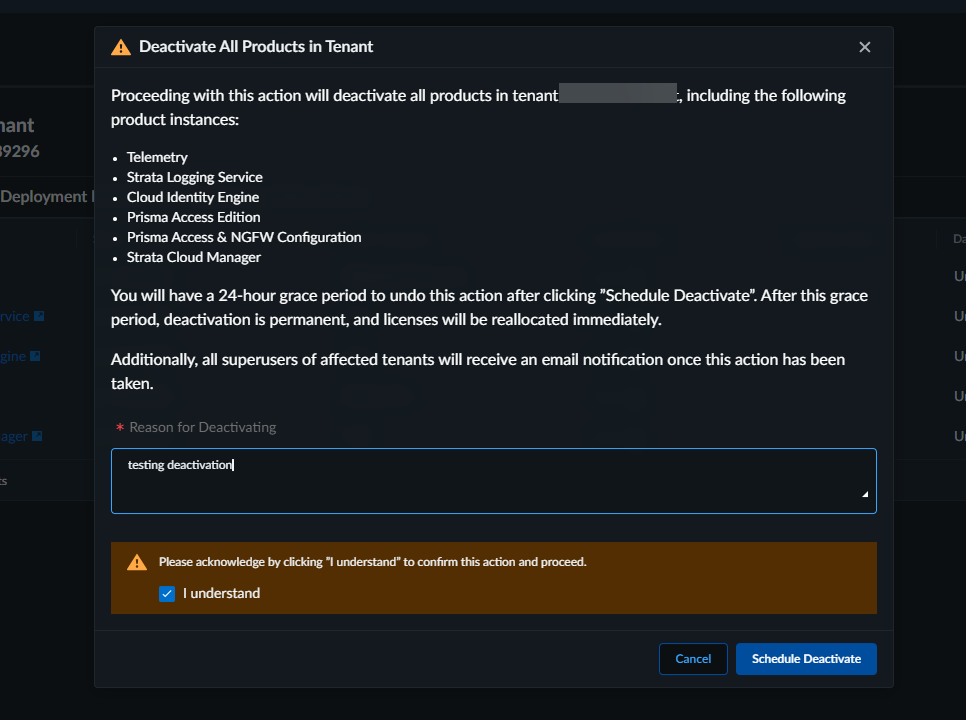Click the "Deactivate All Products in Tenant" heading

click(x=256, y=47)
